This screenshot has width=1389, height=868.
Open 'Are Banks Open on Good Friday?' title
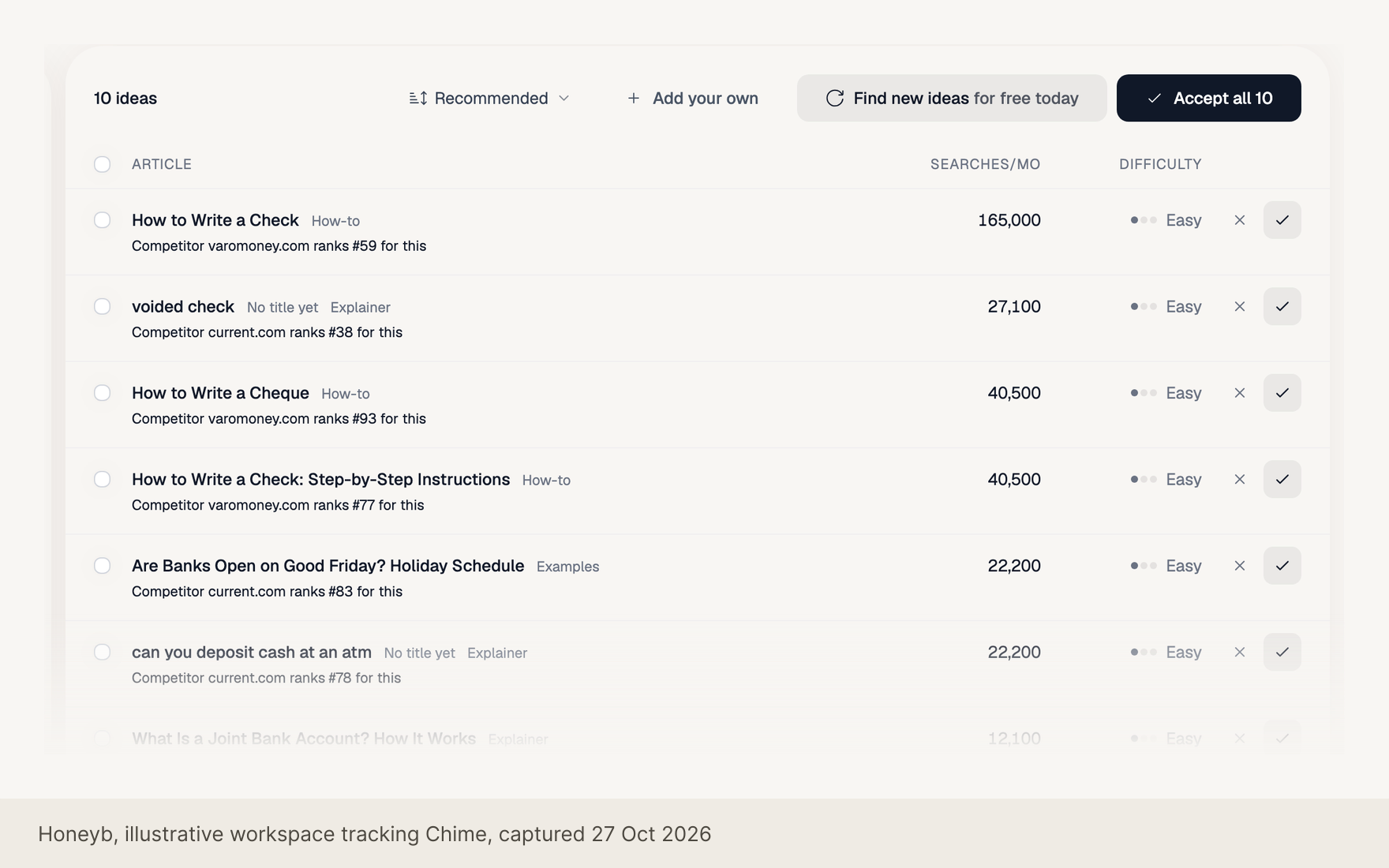pyautogui.click(x=328, y=566)
